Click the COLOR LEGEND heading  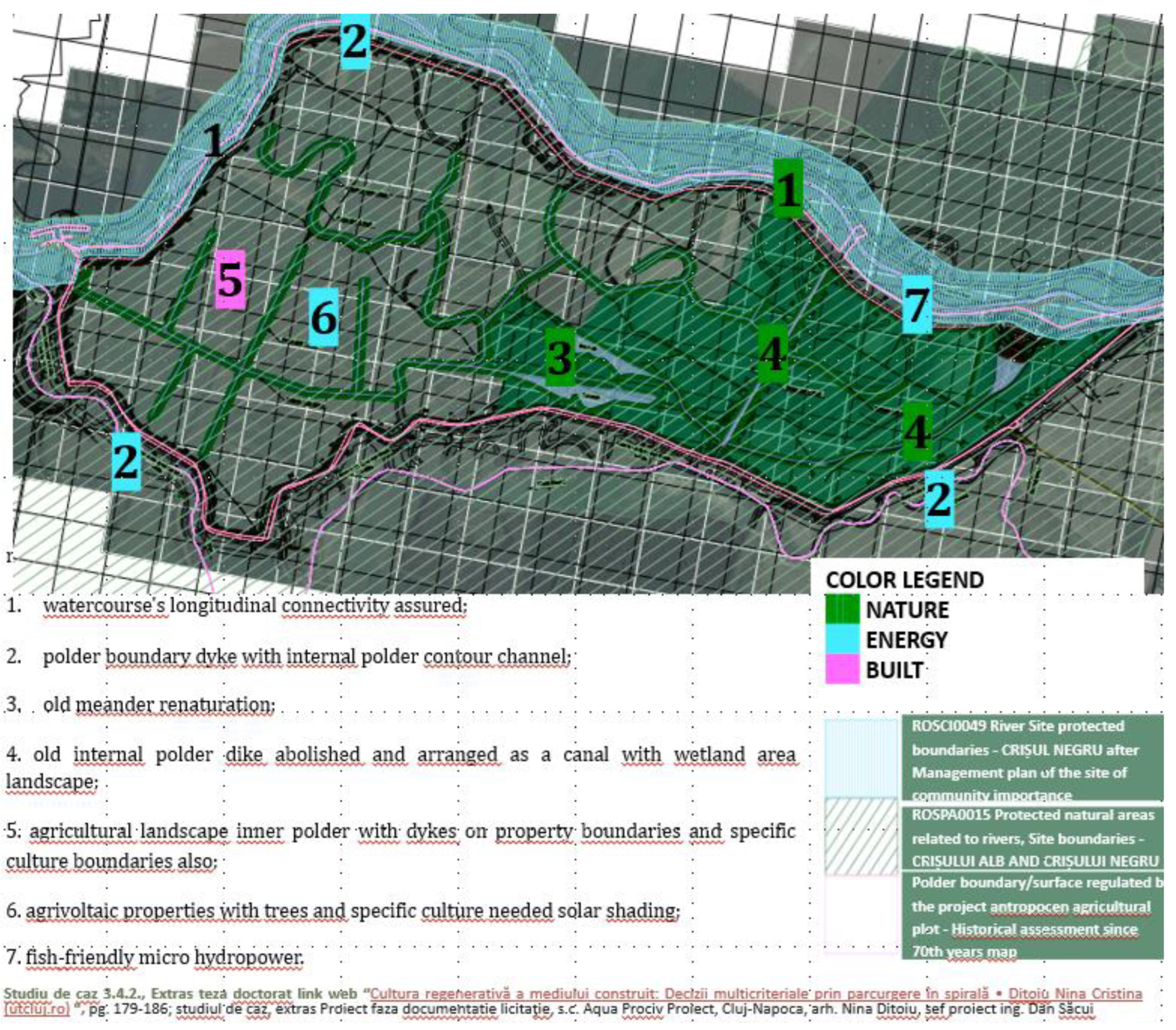905,580
